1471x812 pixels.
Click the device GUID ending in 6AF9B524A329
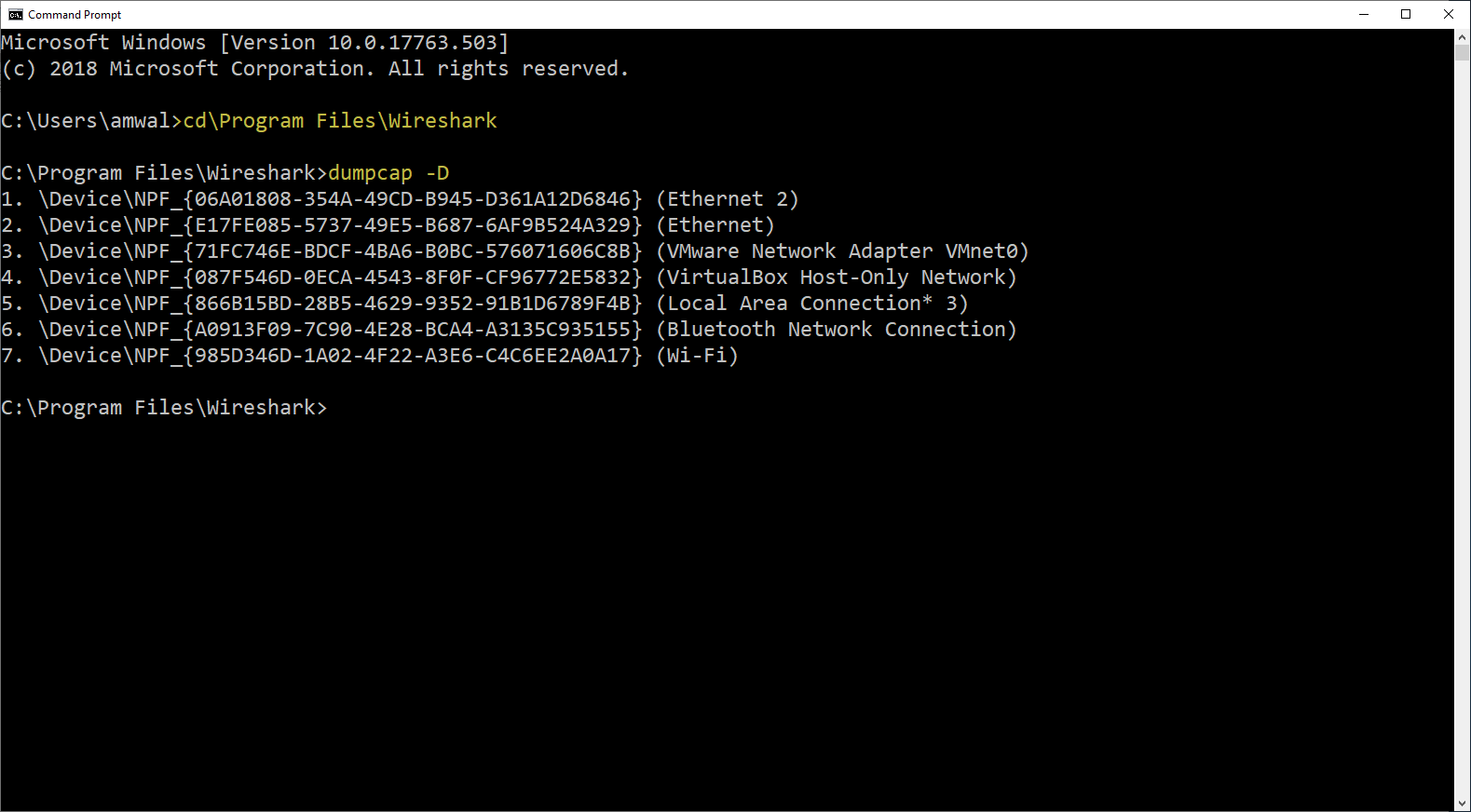(x=415, y=225)
